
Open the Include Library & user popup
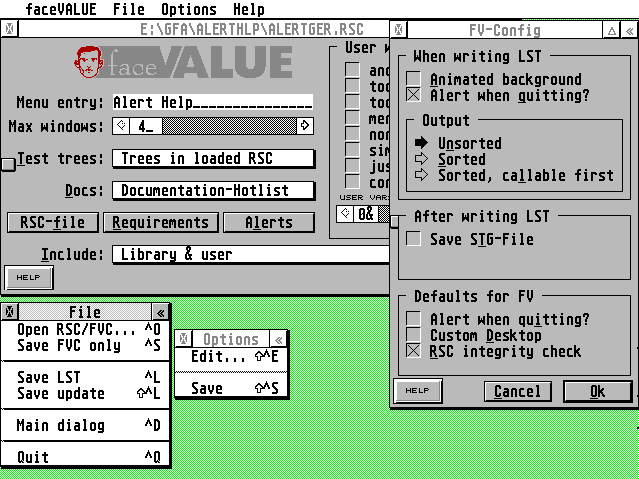(250, 255)
